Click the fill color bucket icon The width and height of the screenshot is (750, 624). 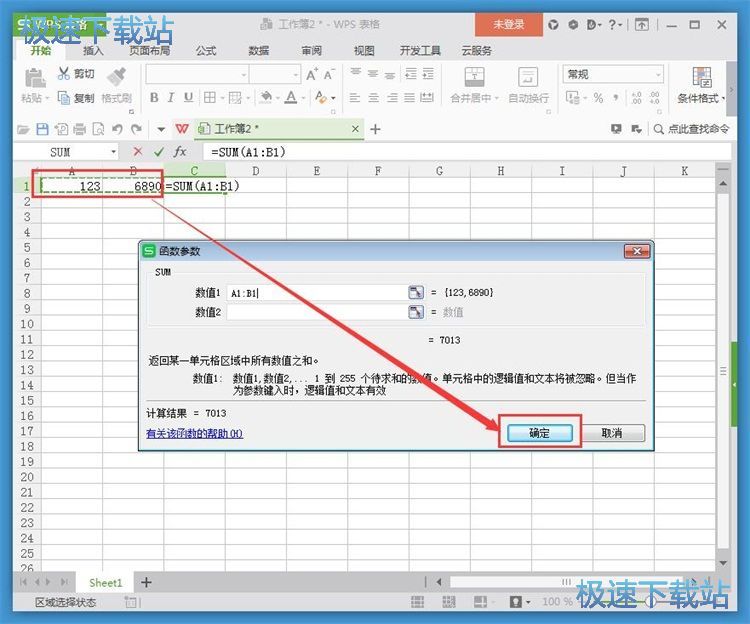point(265,98)
